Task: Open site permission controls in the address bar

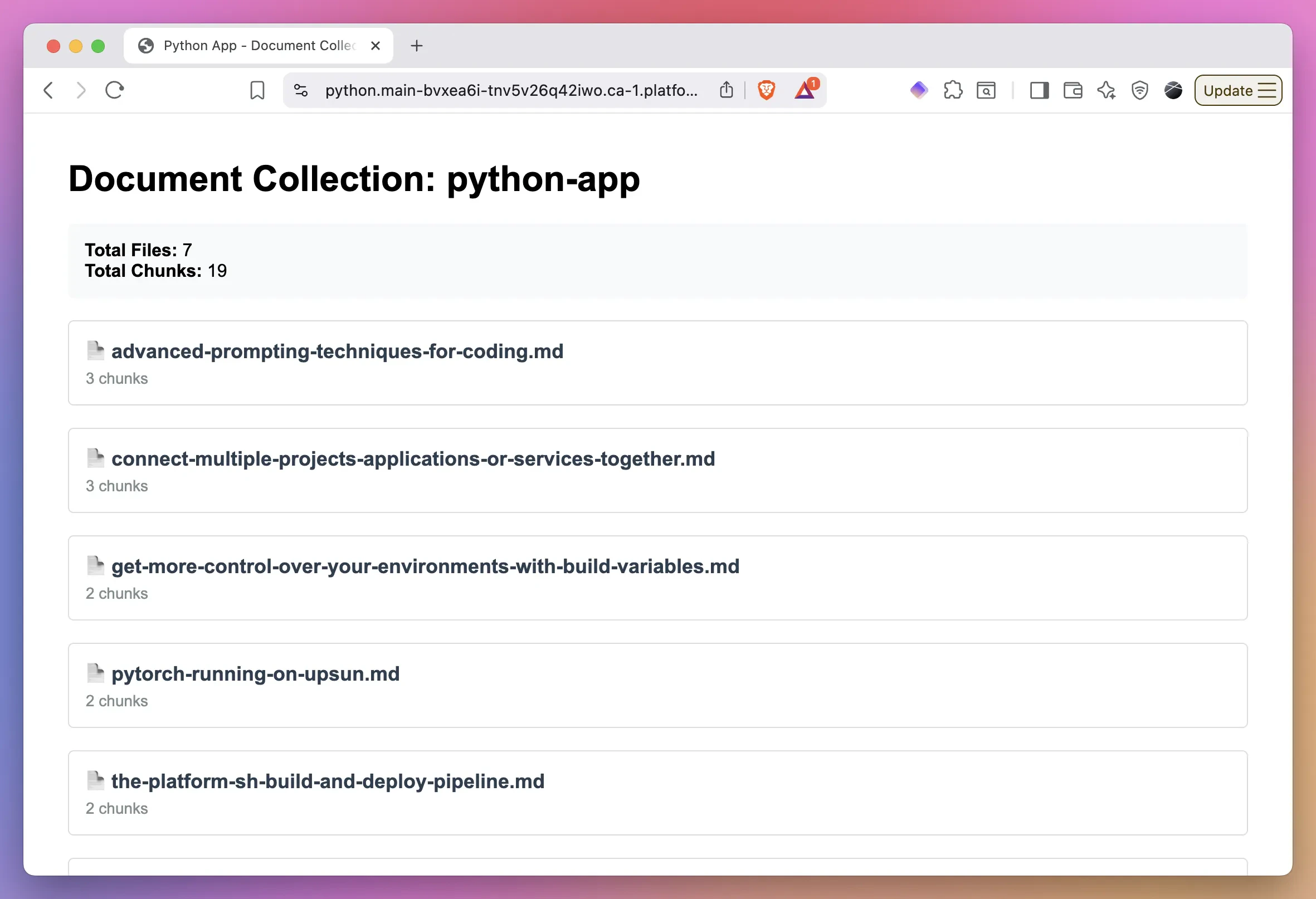Action: coord(300,90)
